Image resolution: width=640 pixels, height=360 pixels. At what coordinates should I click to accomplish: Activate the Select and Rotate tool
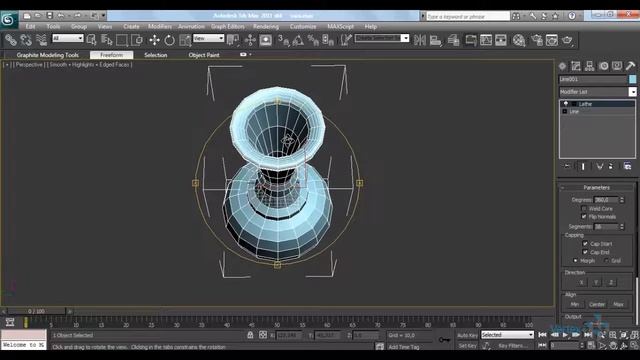(x=169, y=40)
